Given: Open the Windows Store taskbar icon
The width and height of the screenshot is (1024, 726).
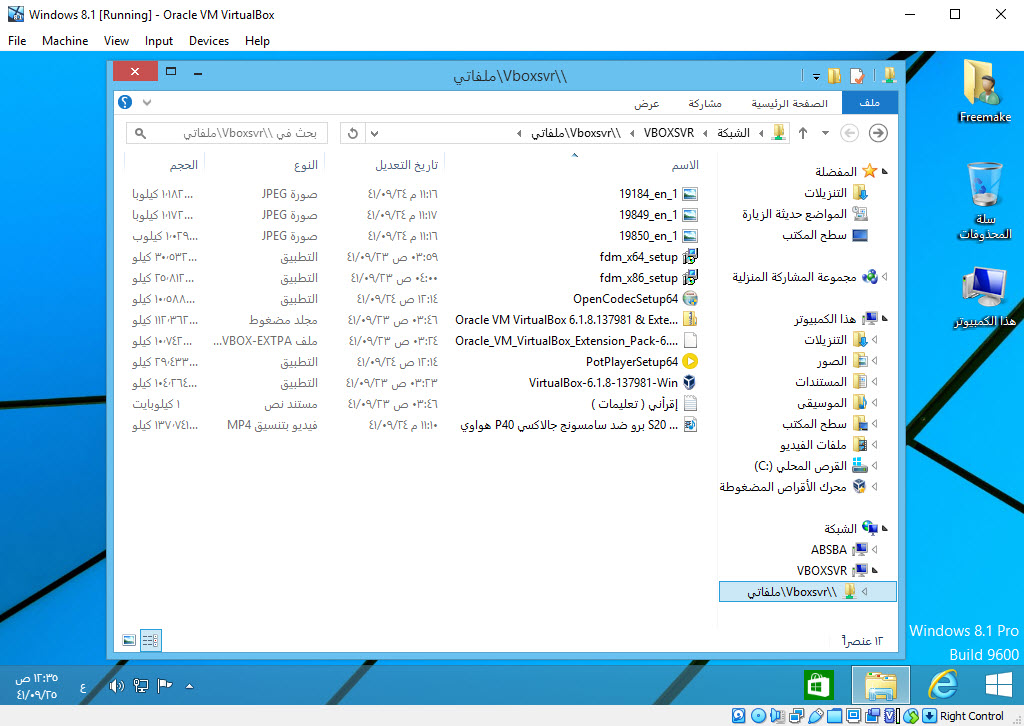Looking at the screenshot, I should point(819,685).
